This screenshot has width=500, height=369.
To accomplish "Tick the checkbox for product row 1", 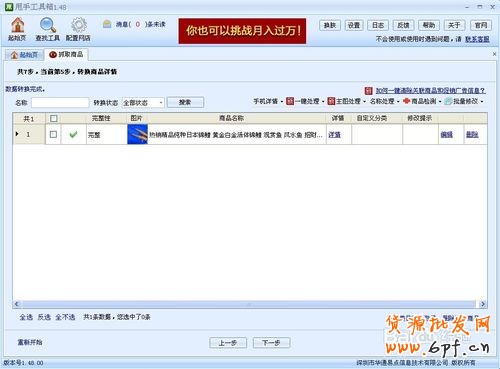I will pyautogui.click(x=53, y=134).
